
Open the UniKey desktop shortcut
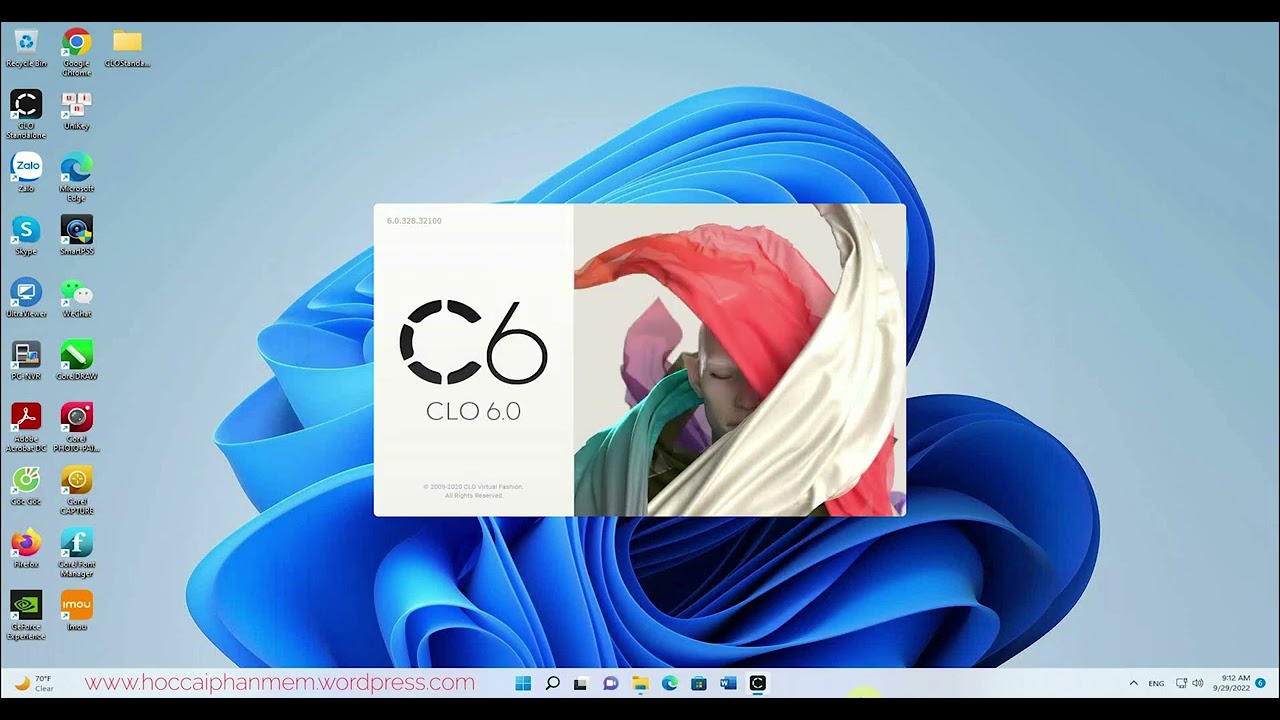pos(77,110)
